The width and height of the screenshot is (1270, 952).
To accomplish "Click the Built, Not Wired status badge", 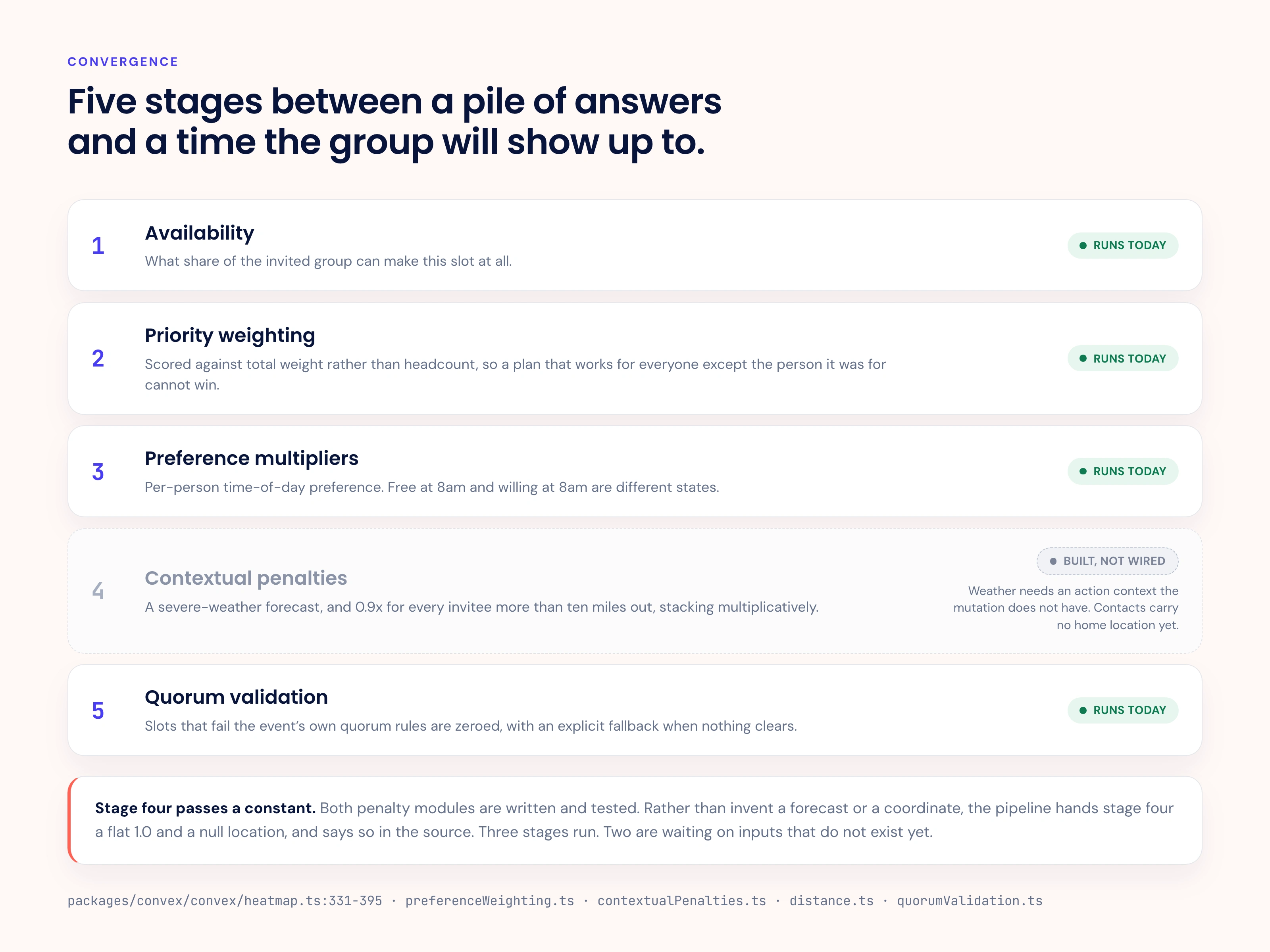I will click(1108, 561).
